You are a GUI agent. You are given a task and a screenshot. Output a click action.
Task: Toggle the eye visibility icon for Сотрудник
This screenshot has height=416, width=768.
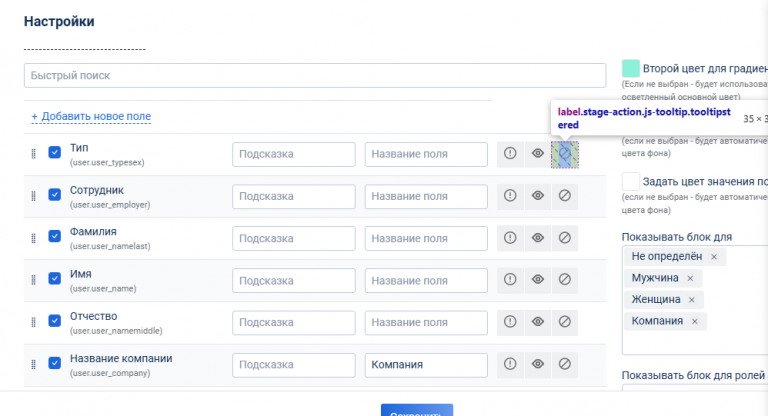tap(538, 196)
